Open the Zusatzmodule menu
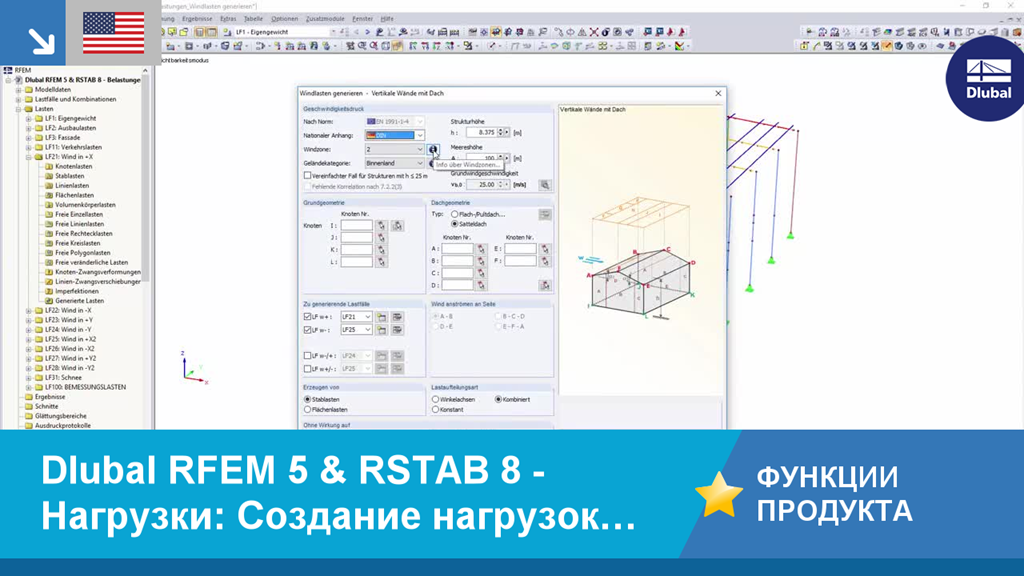1024x576 pixels. click(x=325, y=19)
